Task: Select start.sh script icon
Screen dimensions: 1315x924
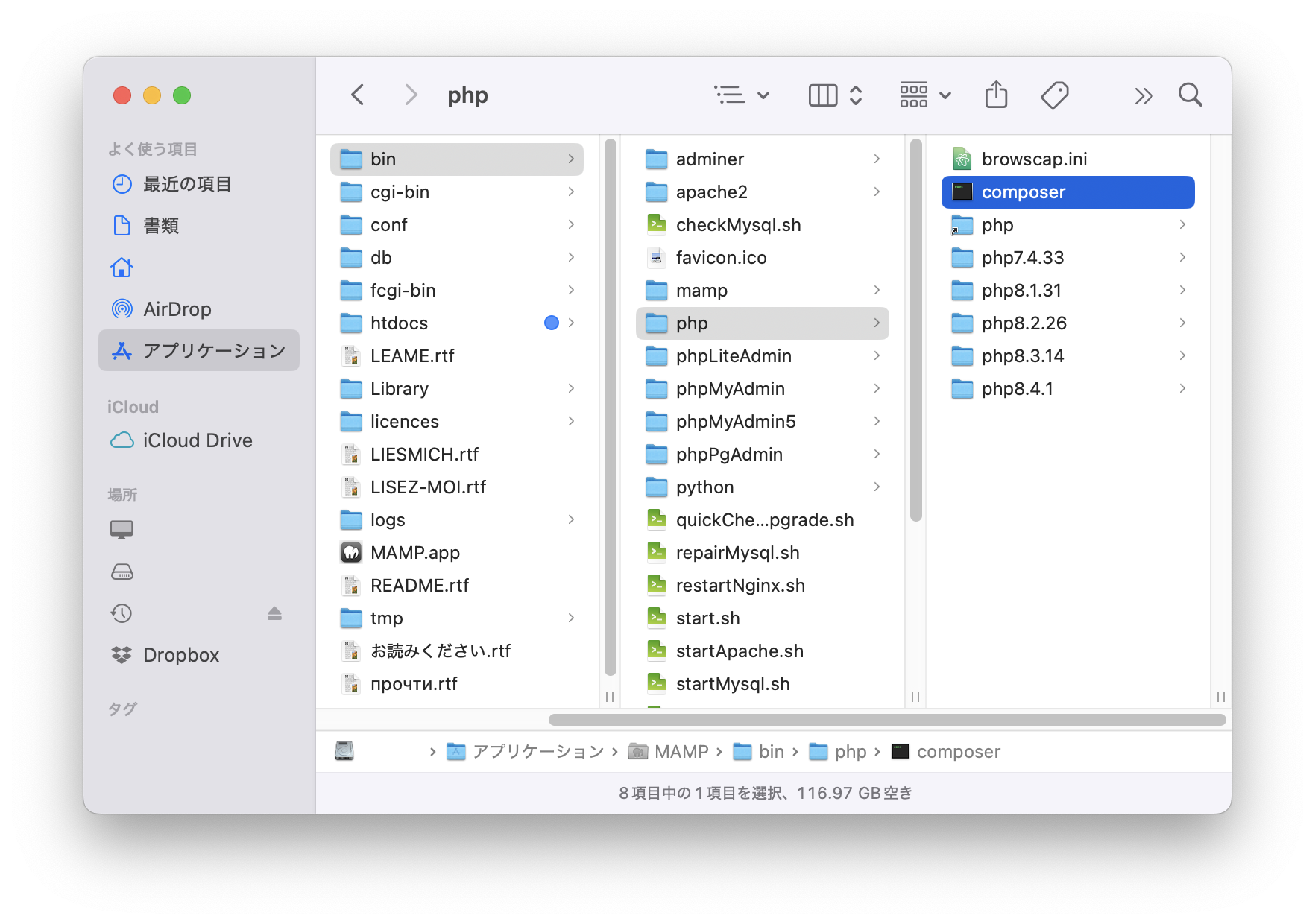Action: point(657,618)
